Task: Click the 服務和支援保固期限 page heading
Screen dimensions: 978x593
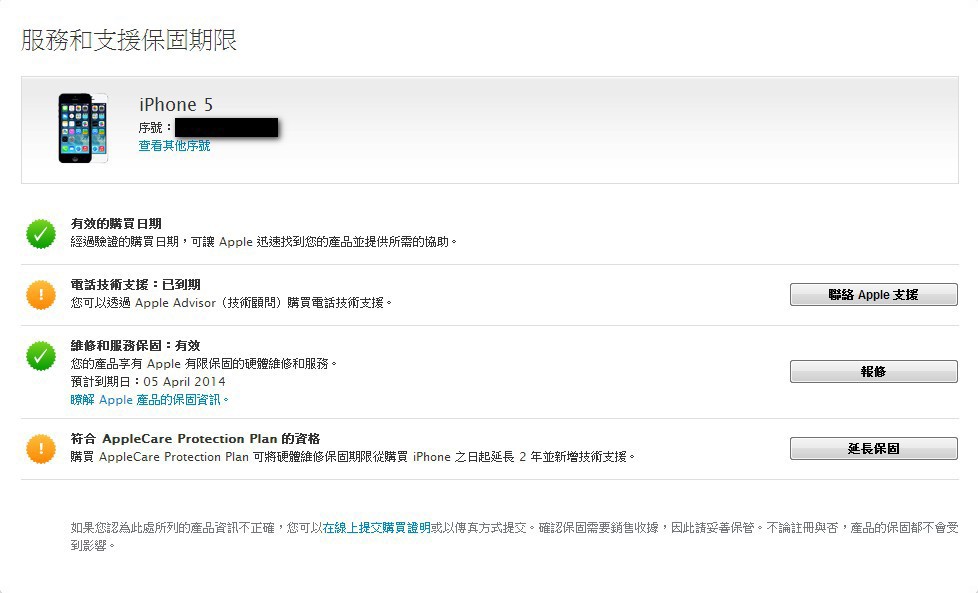Action: pyautogui.click(x=129, y=40)
